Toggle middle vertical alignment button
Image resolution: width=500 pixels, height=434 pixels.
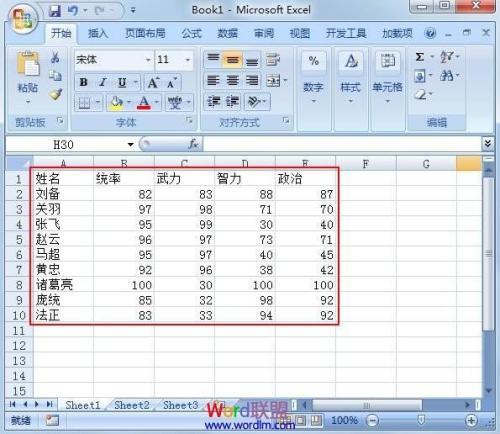(232, 60)
